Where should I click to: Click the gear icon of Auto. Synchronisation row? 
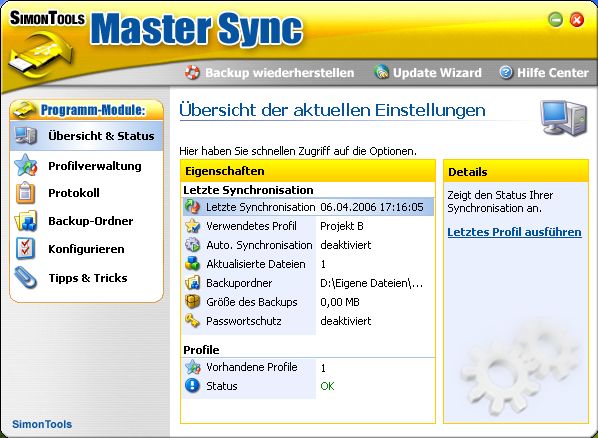193,245
